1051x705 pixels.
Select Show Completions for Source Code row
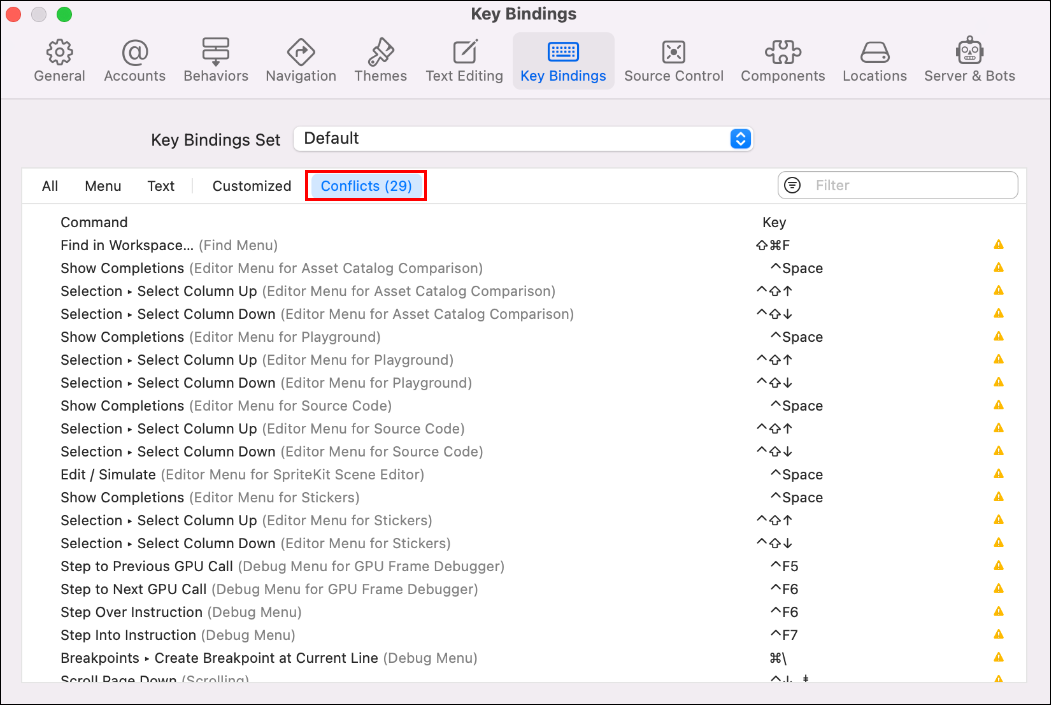tap(523, 405)
